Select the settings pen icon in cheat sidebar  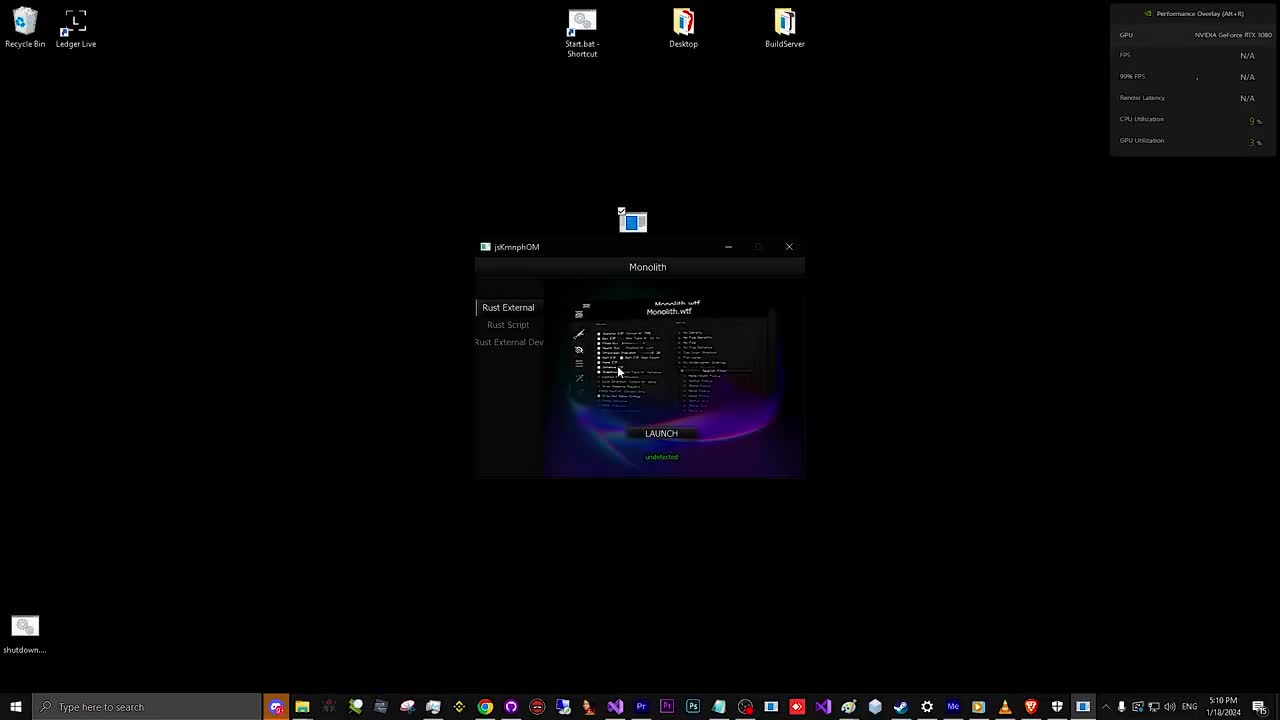pos(579,377)
